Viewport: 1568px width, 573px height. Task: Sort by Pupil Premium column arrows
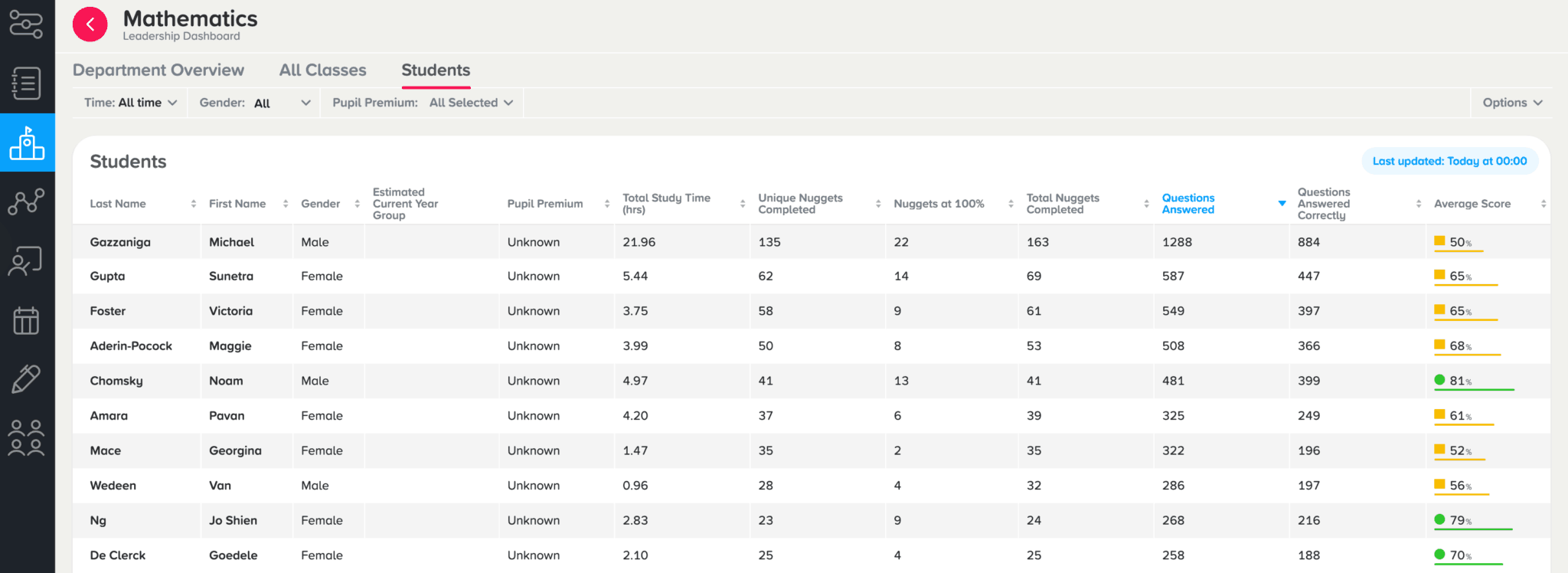point(606,204)
